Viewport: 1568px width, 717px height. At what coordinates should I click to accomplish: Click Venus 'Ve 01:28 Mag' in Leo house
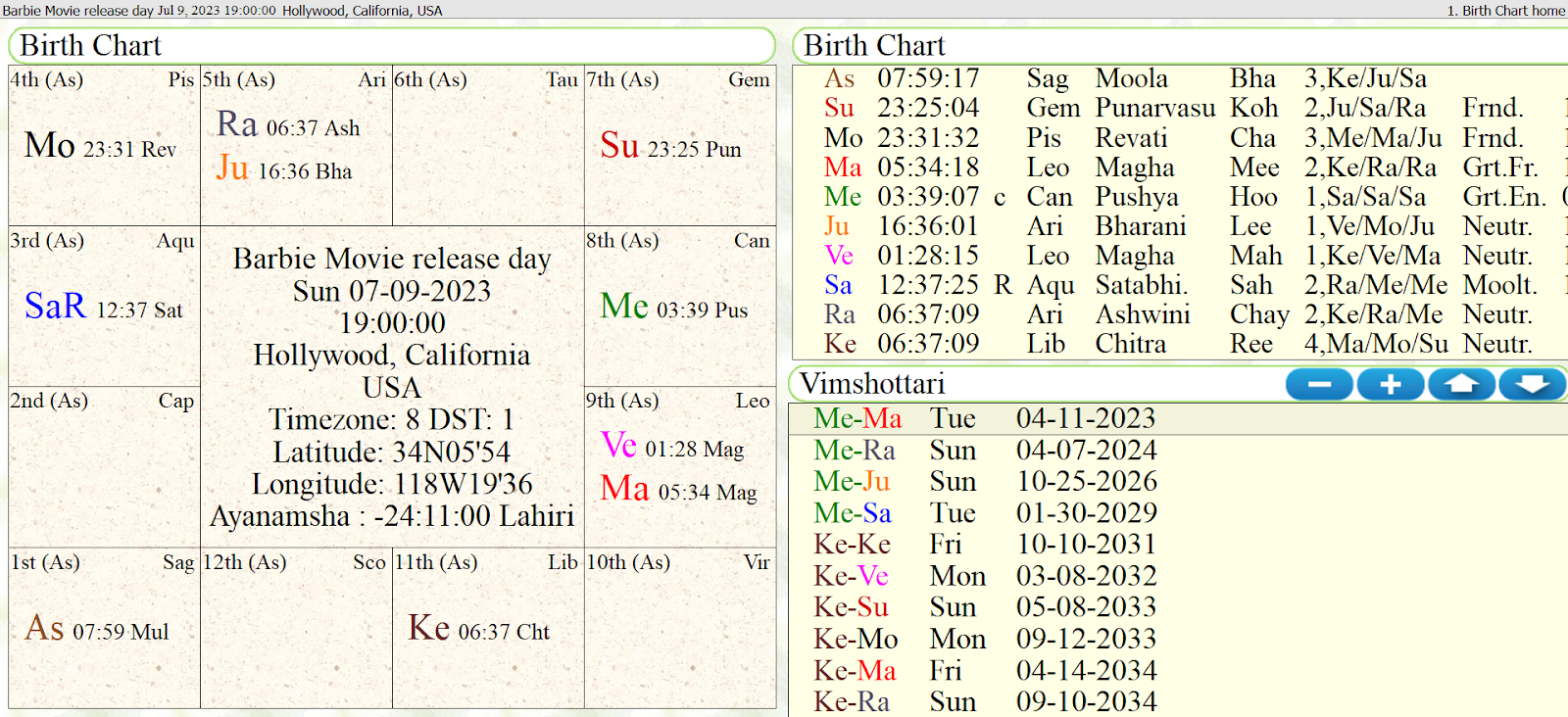click(672, 446)
